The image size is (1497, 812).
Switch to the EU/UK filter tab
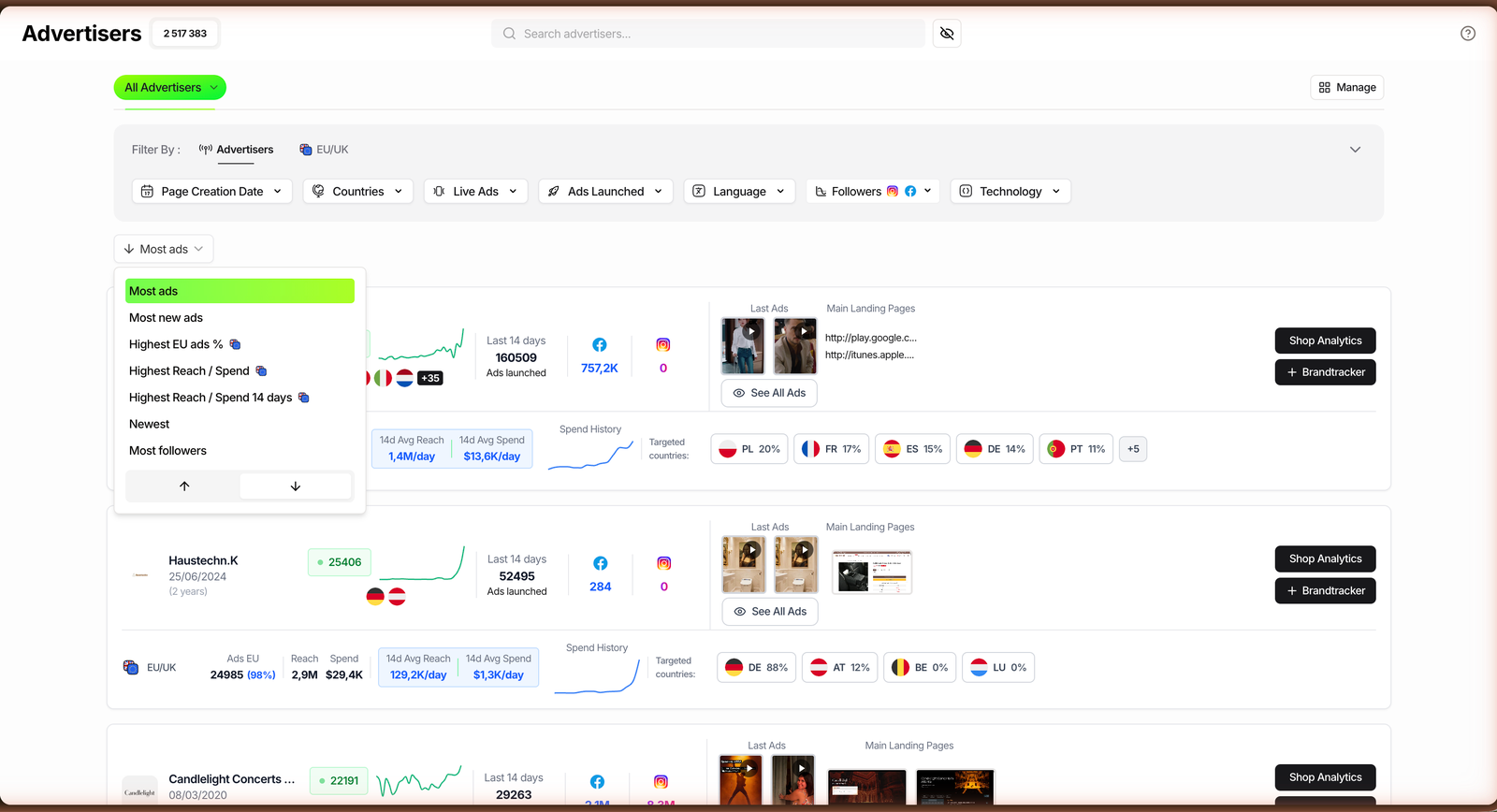(324, 150)
